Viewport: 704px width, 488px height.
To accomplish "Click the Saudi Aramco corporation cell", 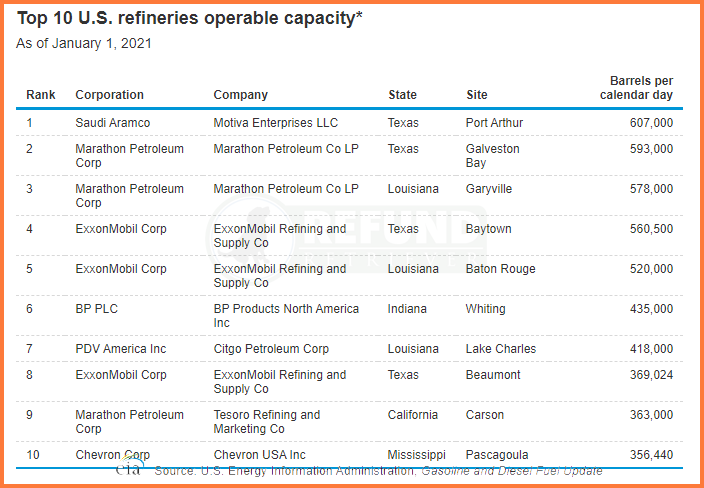I will click(x=113, y=123).
